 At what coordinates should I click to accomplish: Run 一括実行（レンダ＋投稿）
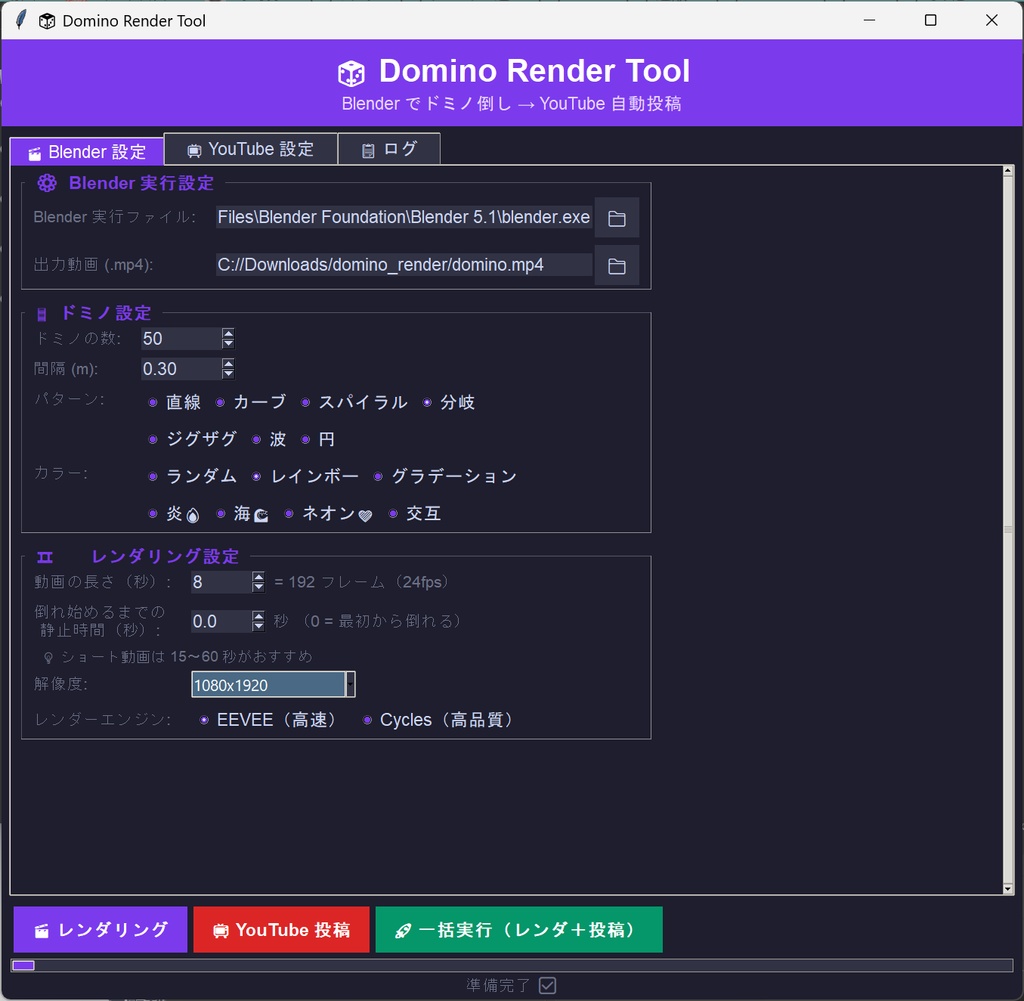(x=519, y=929)
